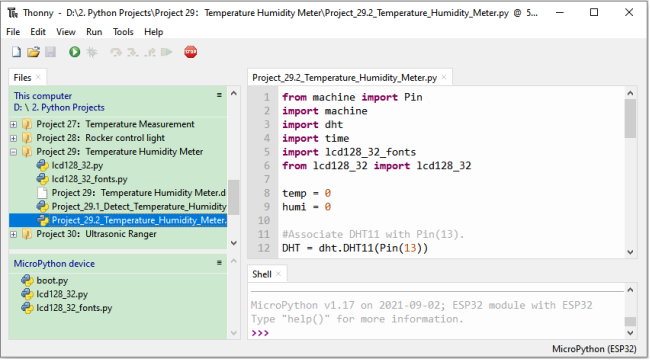Click code line 'import lcd128_32_fonts'
This screenshot has width=650, height=360.
point(349,152)
